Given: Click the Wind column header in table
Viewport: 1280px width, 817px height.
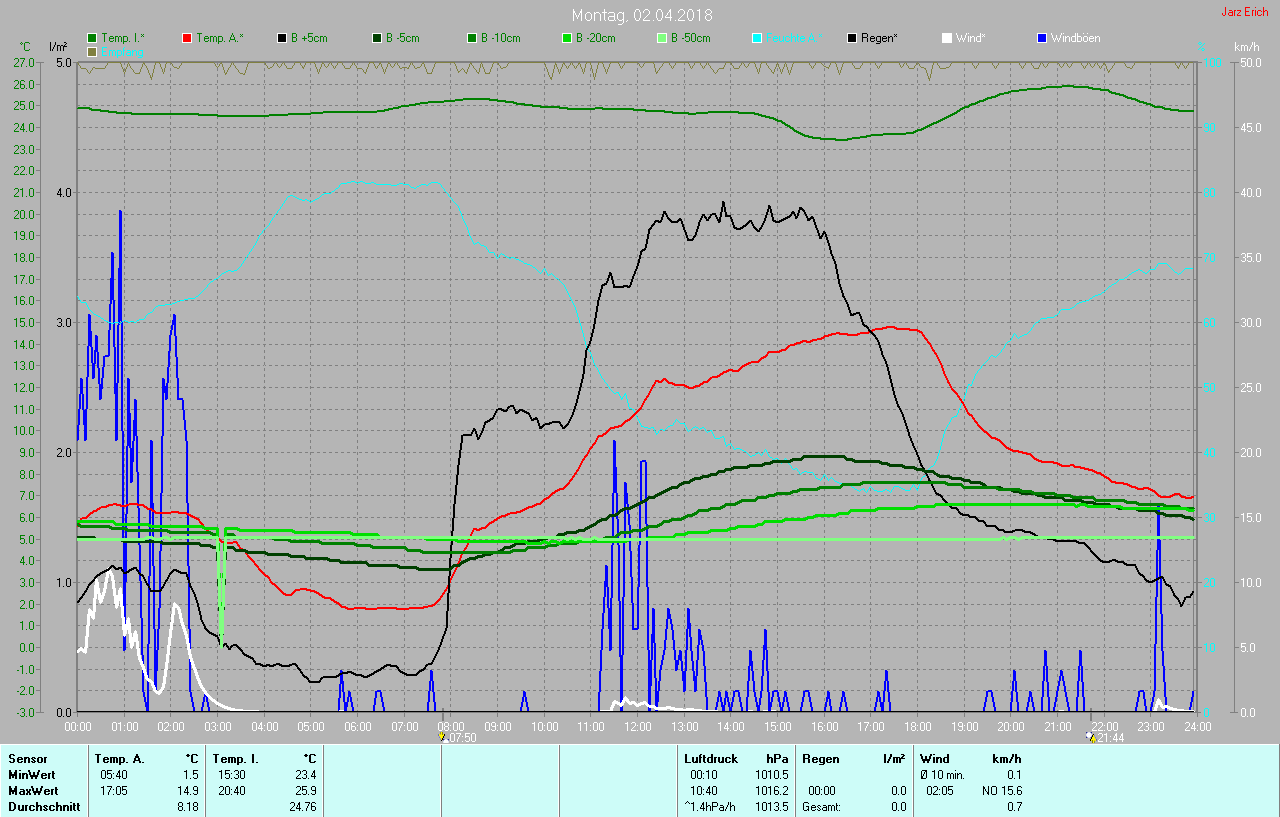Looking at the screenshot, I should point(935,759).
